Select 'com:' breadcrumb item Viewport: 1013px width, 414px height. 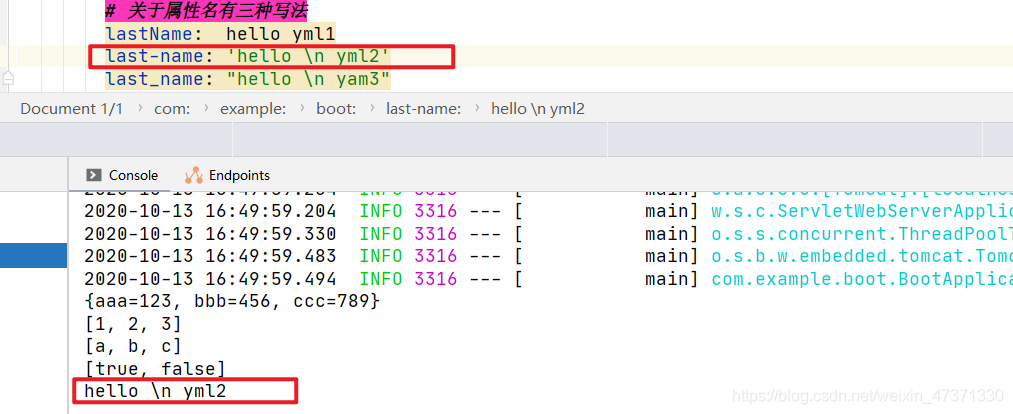pyautogui.click(x=172, y=109)
